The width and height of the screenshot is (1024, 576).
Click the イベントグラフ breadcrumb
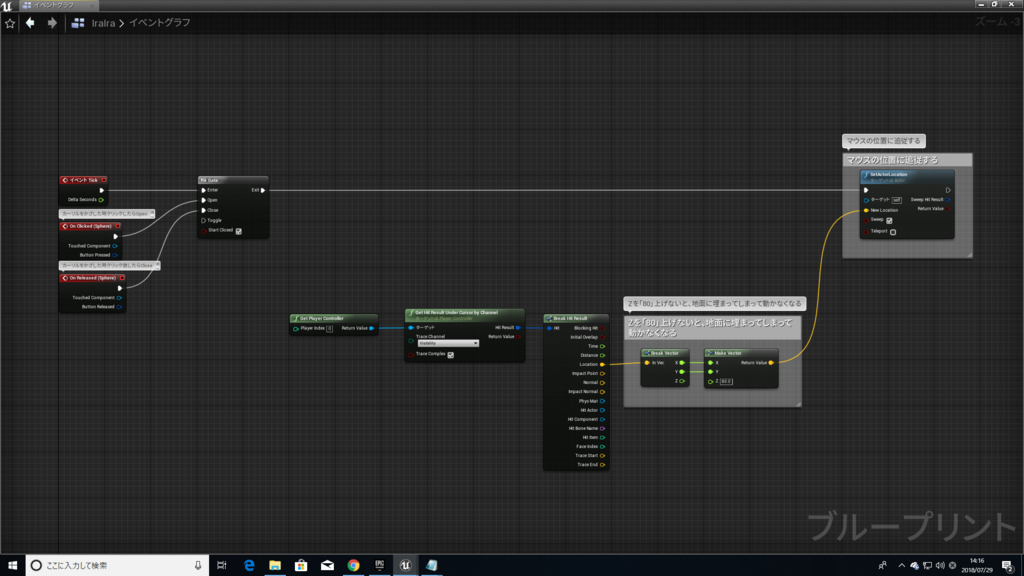159,23
